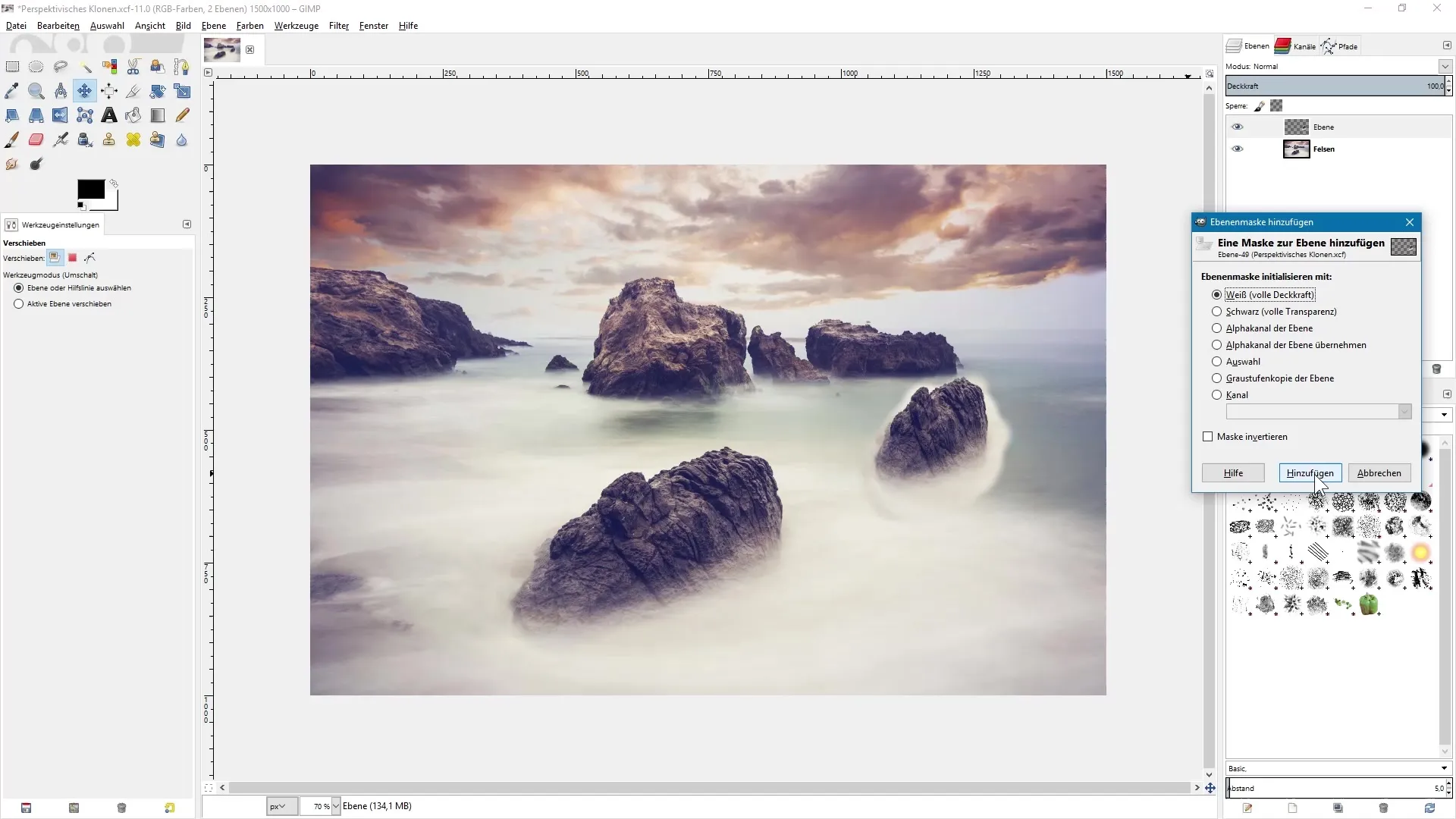Image resolution: width=1456 pixels, height=819 pixels.
Task: Choose Weiß (volle Deckkraft) radio option
Action: pyautogui.click(x=1216, y=295)
